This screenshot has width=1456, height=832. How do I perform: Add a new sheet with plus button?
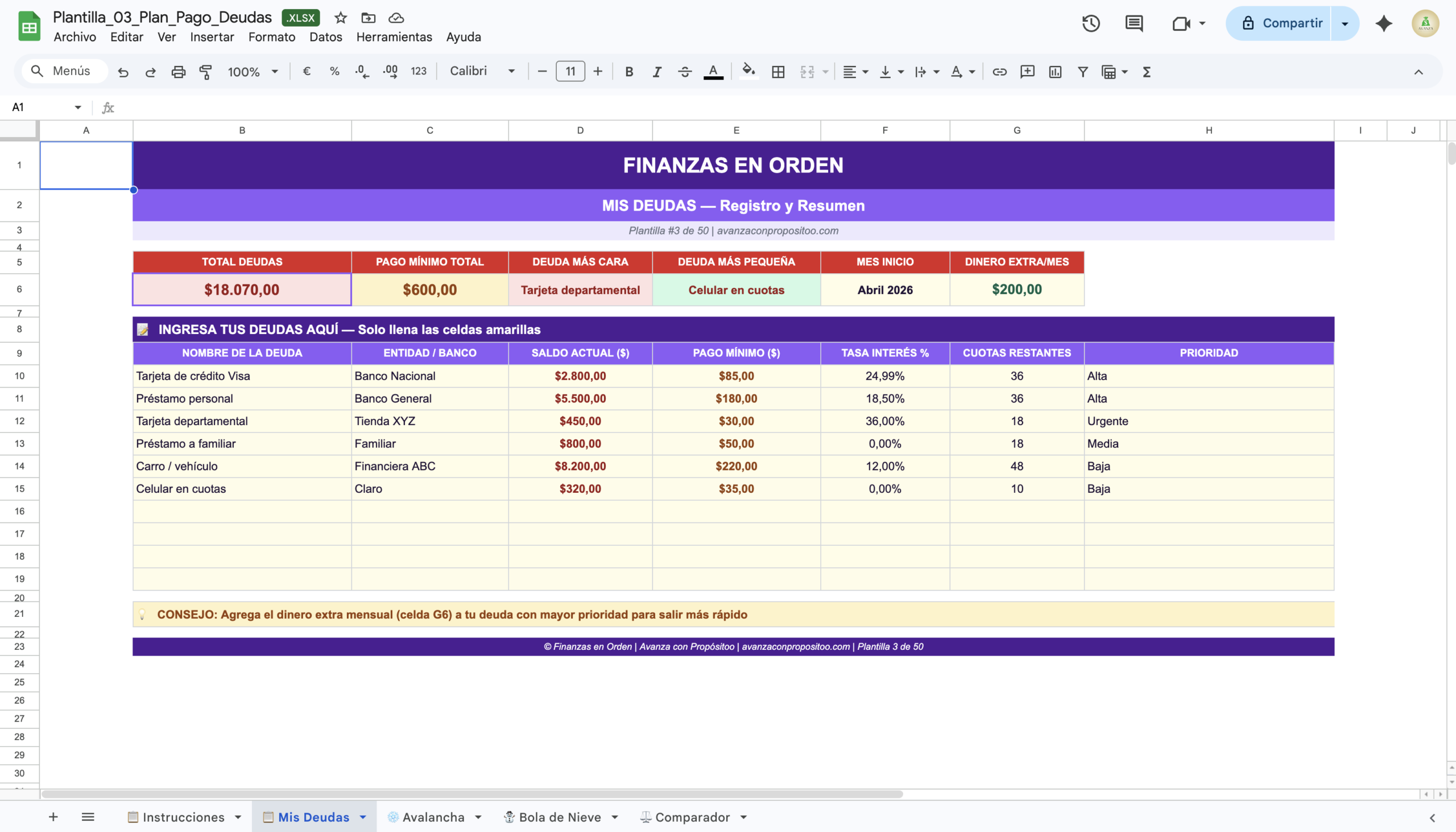pyautogui.click(x=53, y=817)
